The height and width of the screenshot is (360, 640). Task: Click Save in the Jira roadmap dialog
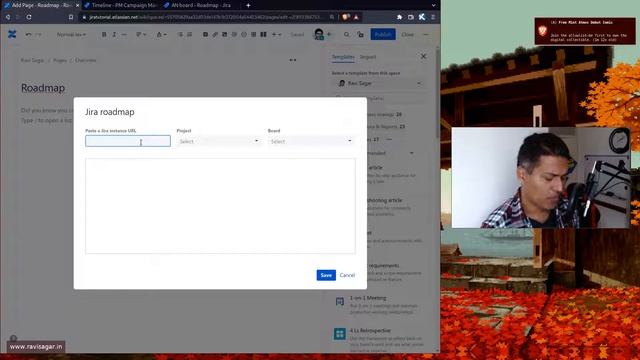(x=326, y=275)
